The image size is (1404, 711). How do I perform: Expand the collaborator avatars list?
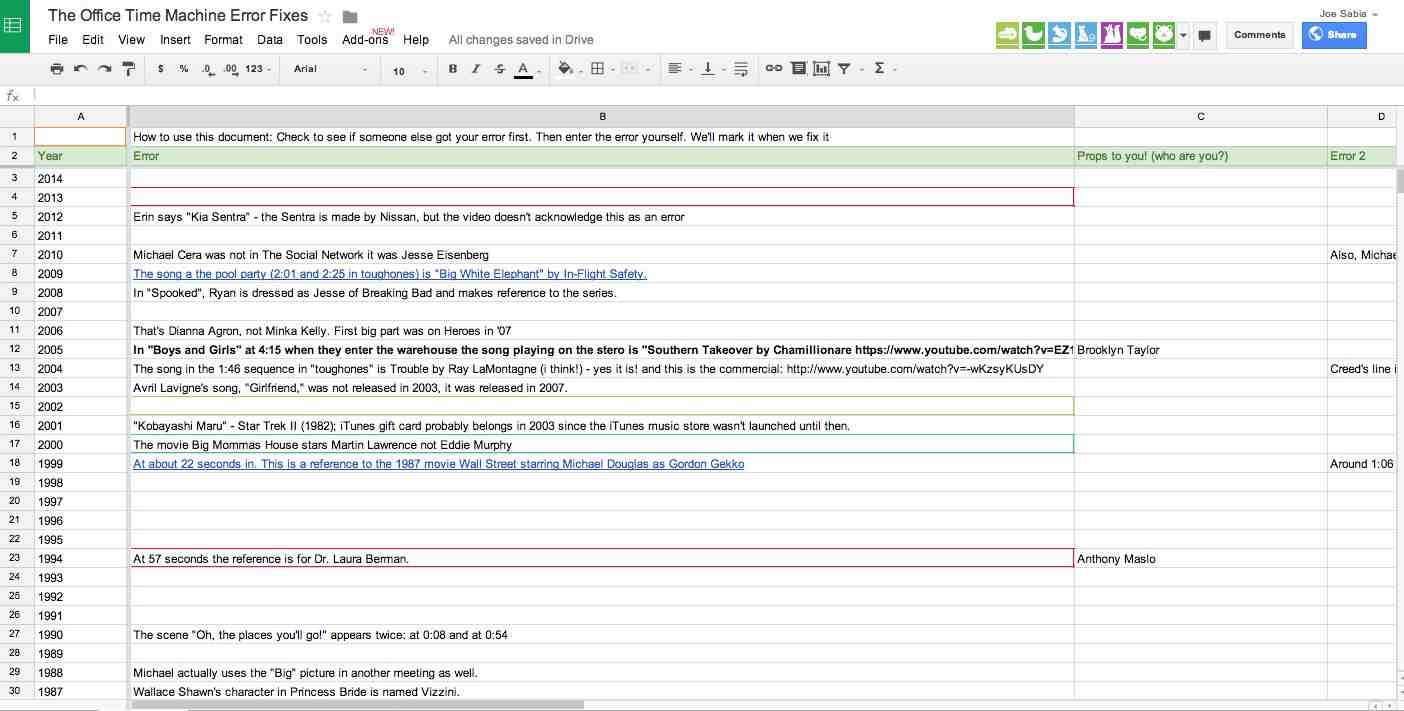click(x=1183, y=35)
